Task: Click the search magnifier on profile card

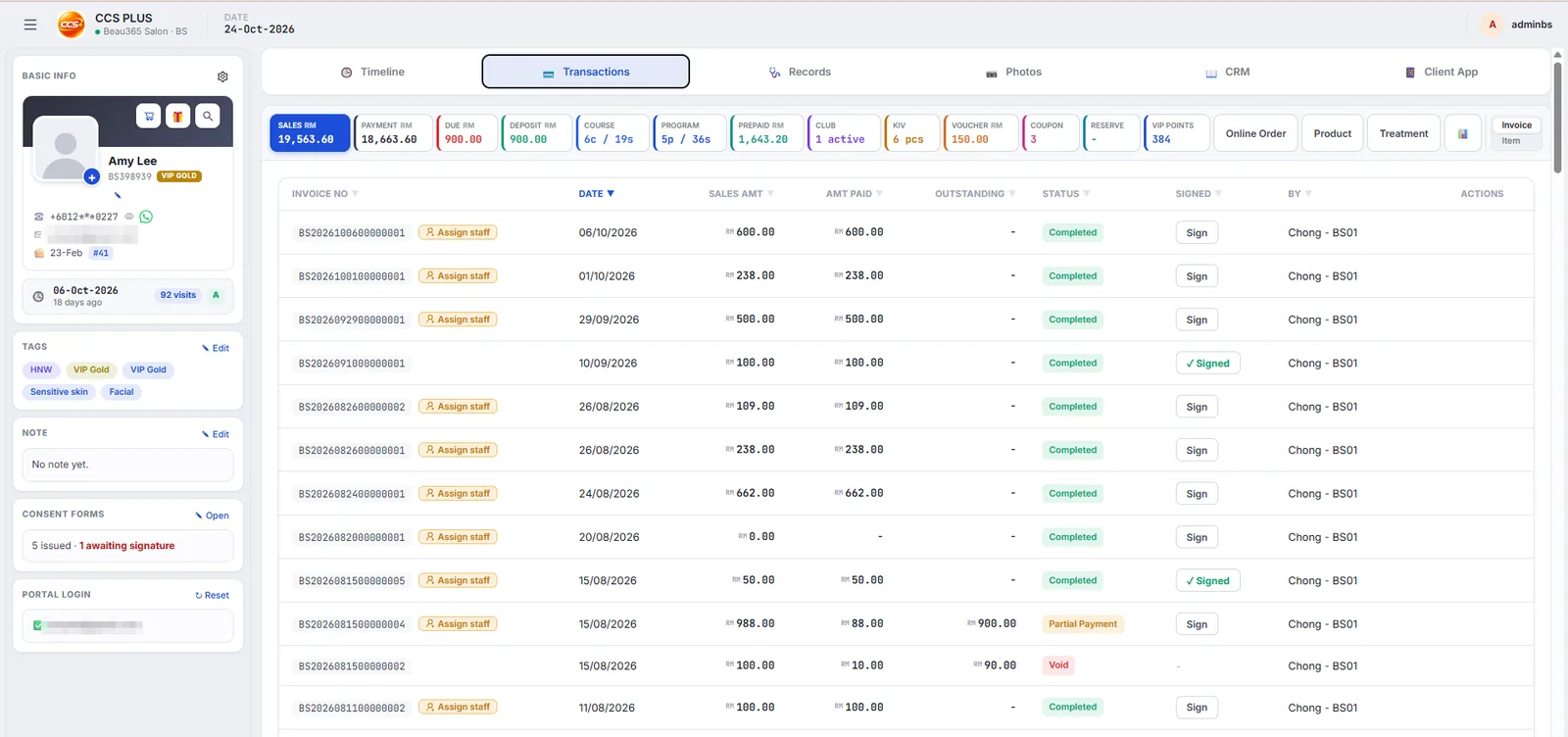Action: pos(208,116)
